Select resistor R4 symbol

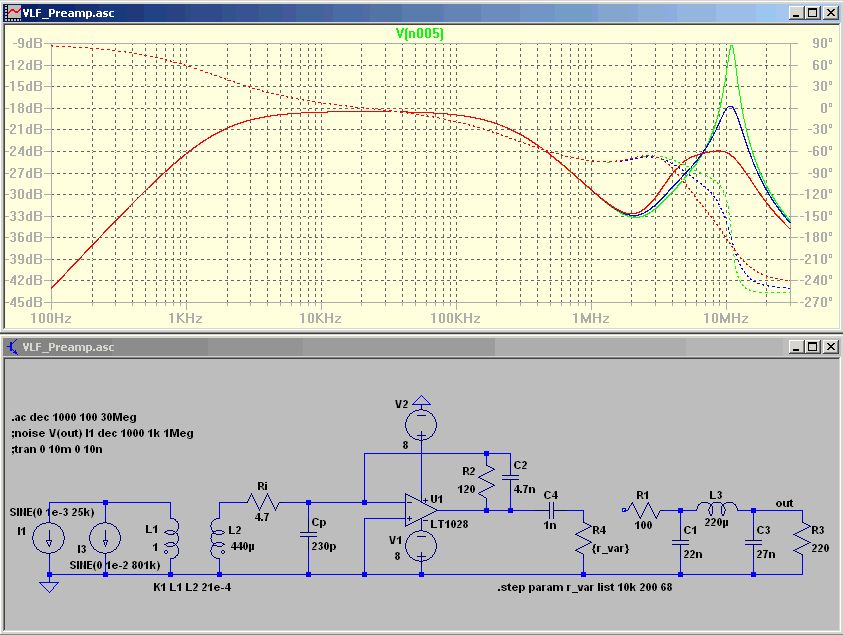tap(583, 539)
